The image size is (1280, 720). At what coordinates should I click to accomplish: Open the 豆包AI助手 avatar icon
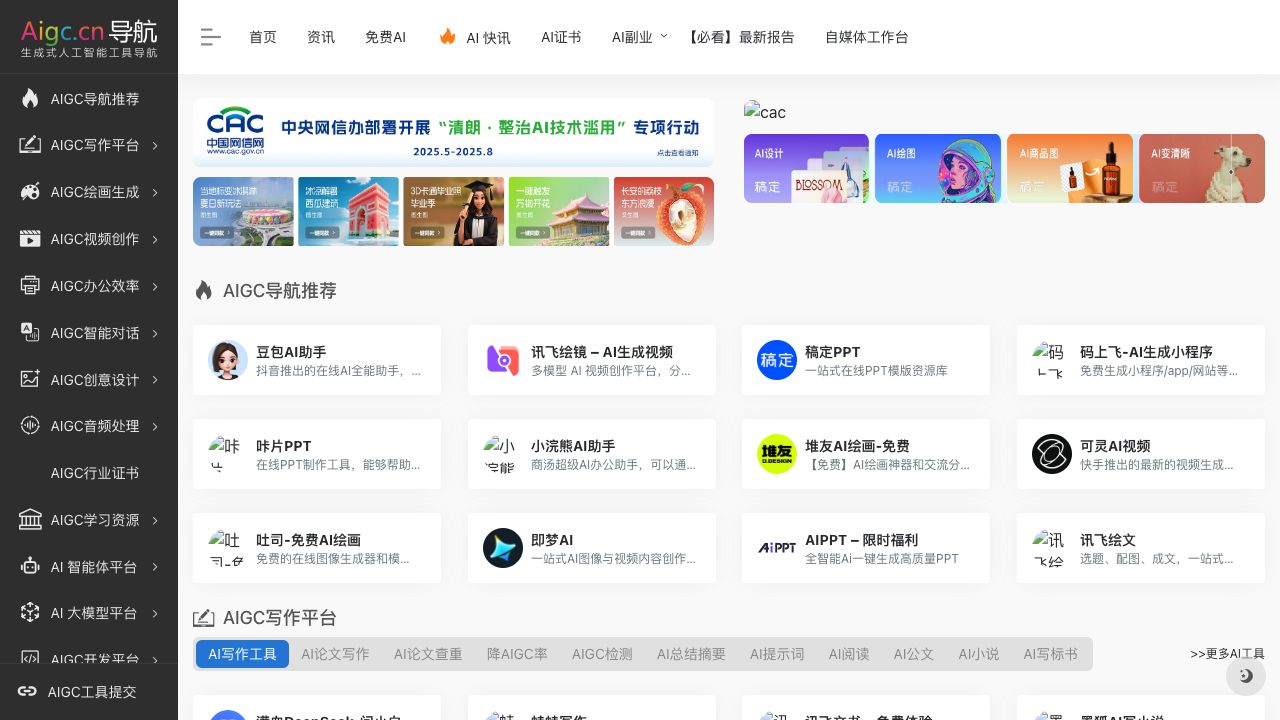[228, 360]
